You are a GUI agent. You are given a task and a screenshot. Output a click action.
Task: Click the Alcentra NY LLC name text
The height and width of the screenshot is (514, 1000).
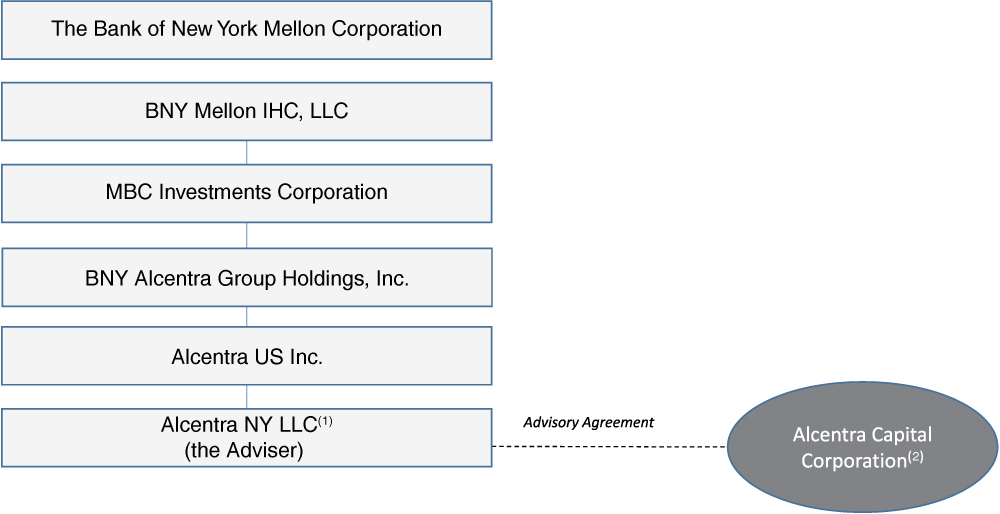click(238, 425)
